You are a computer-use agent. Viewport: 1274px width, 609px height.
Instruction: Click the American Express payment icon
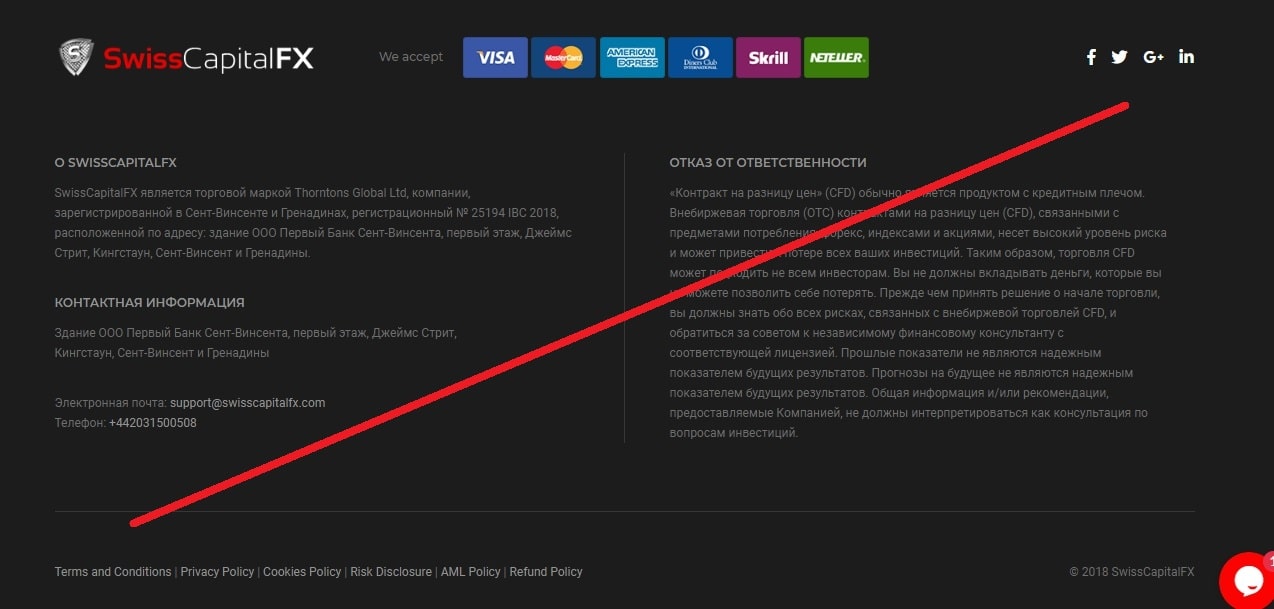pos(632,58)
